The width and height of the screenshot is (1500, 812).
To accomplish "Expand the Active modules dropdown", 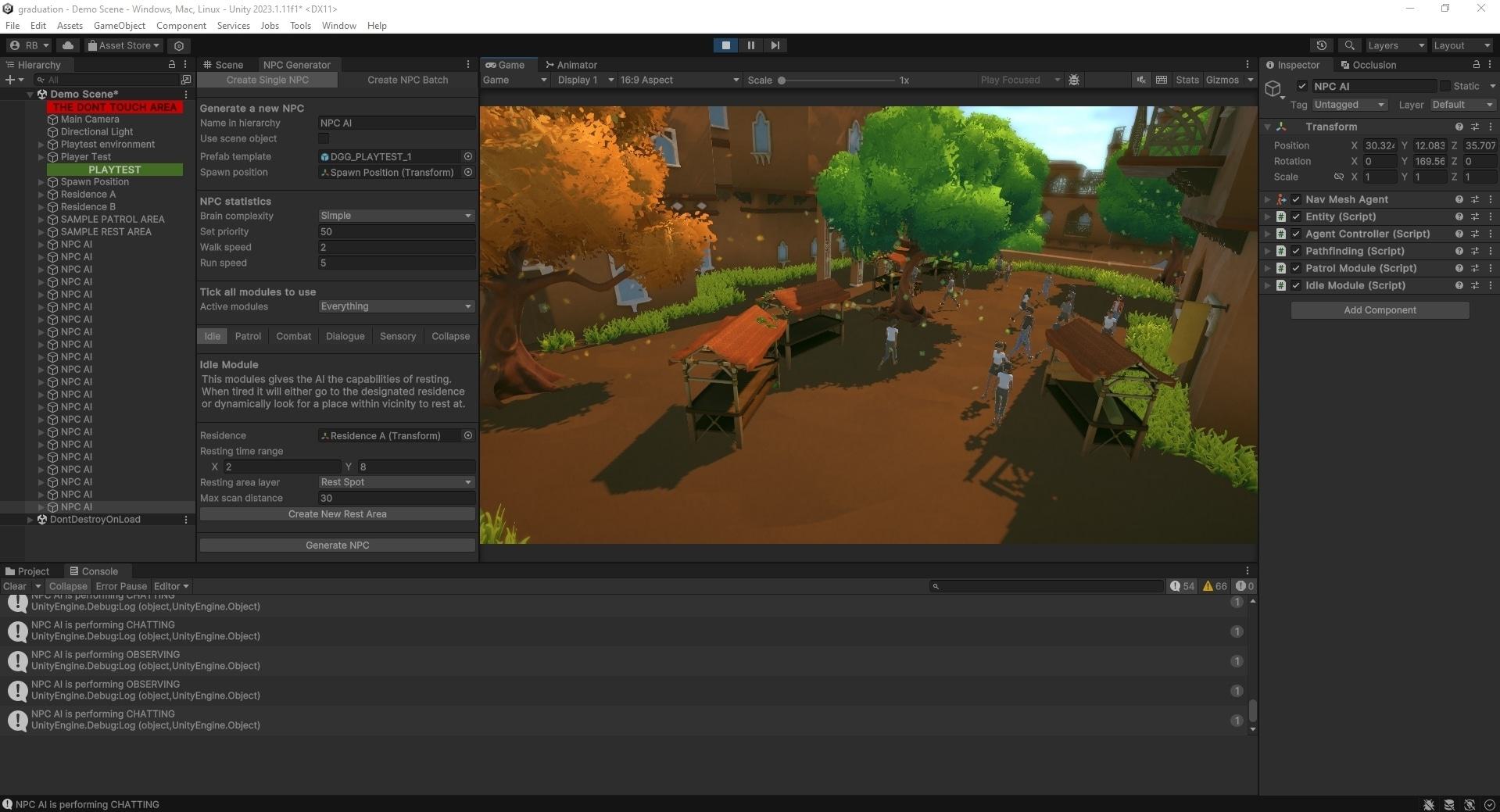I will pyautogui.click(x=396, y=306).
